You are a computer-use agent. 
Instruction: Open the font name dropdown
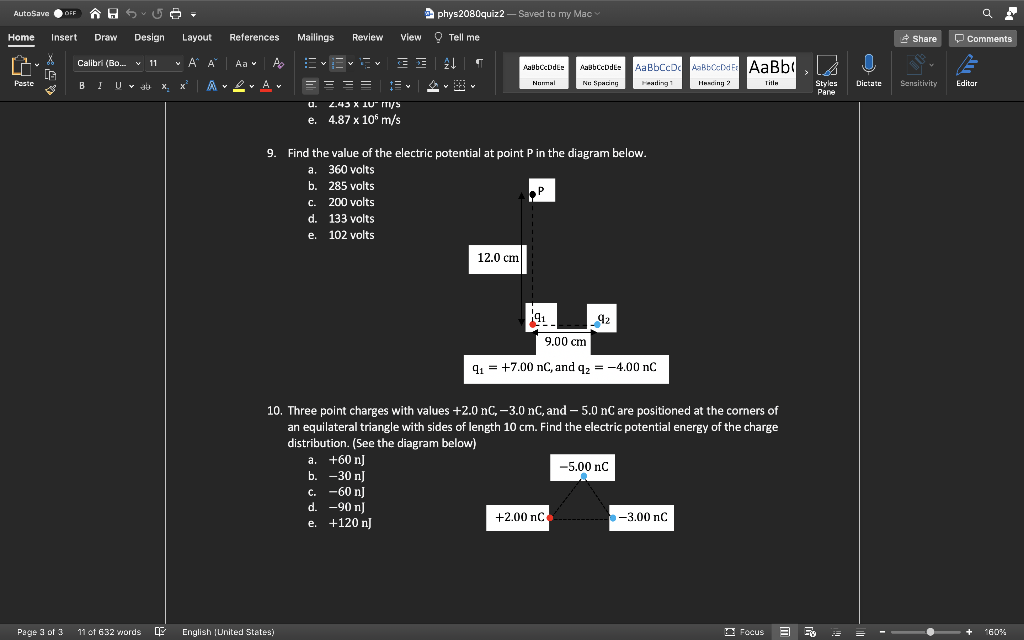coord(138,63)
